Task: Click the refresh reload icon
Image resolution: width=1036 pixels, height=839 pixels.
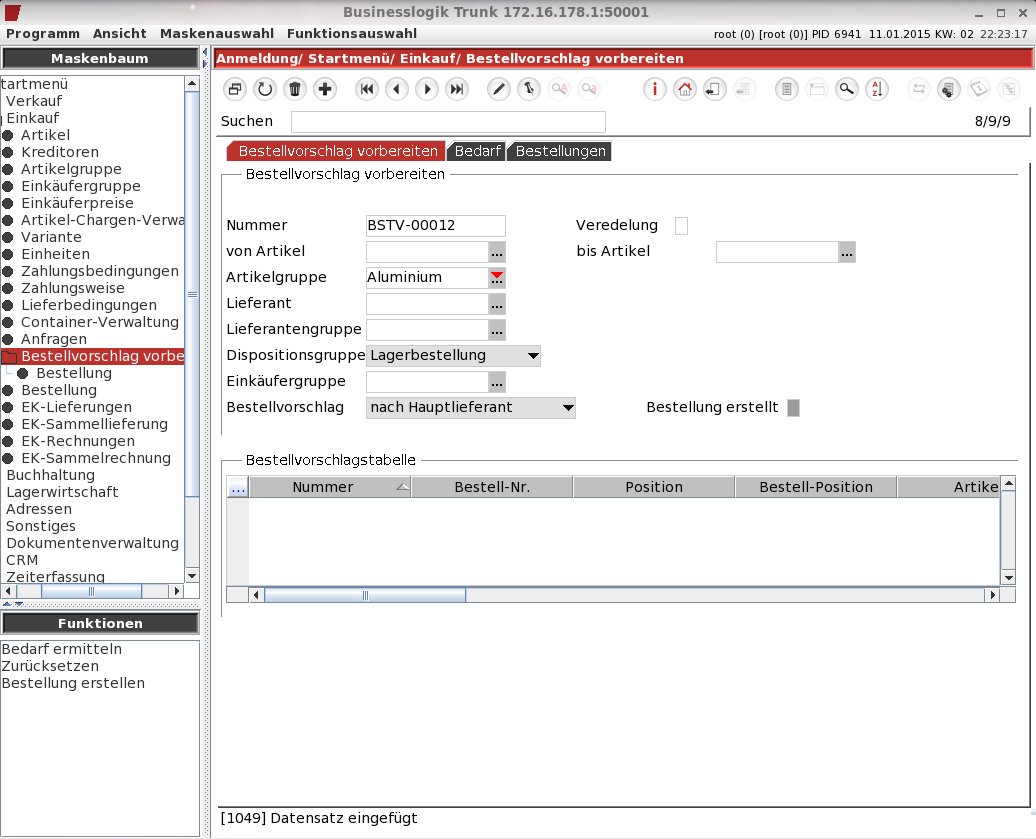Action: [265, 89]
